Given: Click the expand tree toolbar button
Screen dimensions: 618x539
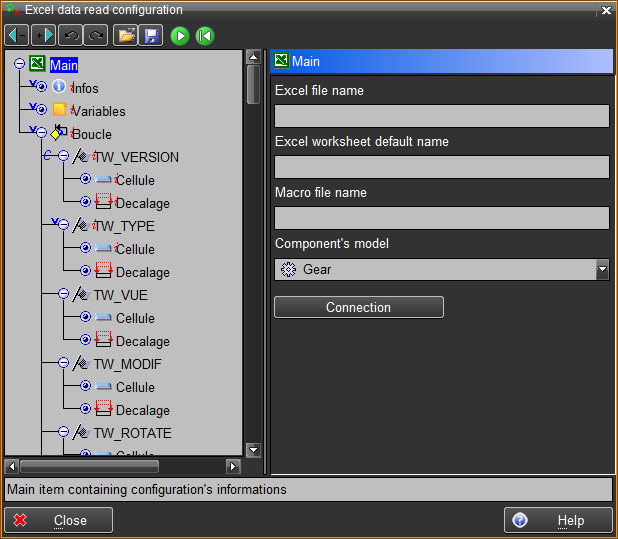Looking at the screenshot, I should tap(43, 35).
